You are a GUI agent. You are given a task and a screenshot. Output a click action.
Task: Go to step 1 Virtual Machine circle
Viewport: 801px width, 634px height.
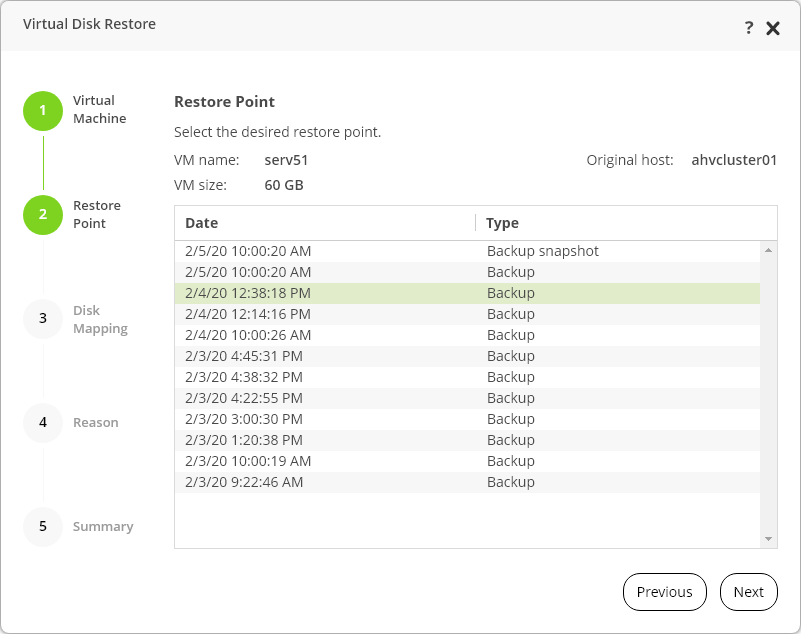point(43,110)
